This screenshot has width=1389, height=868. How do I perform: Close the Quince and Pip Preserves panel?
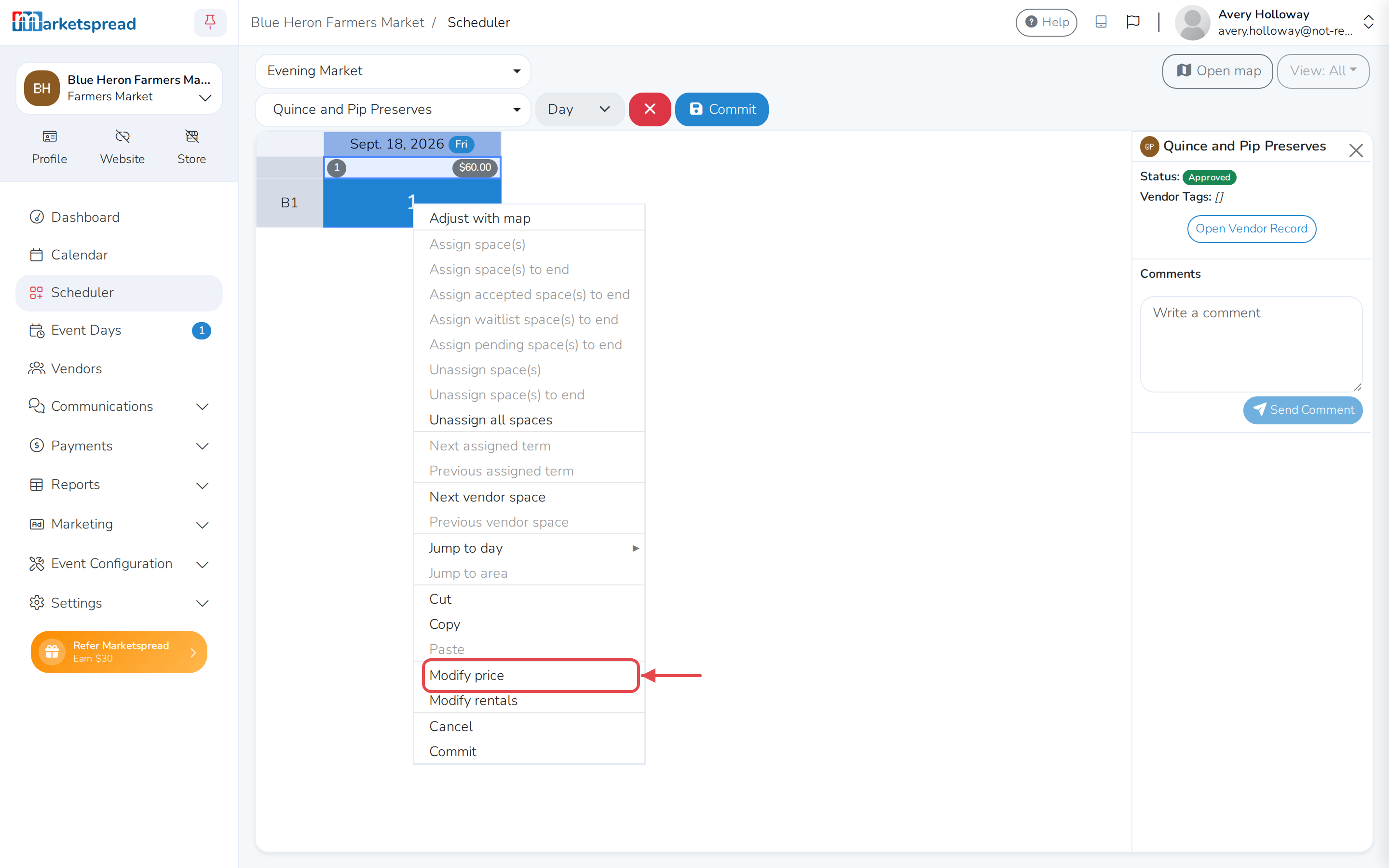pos(1356,150)
